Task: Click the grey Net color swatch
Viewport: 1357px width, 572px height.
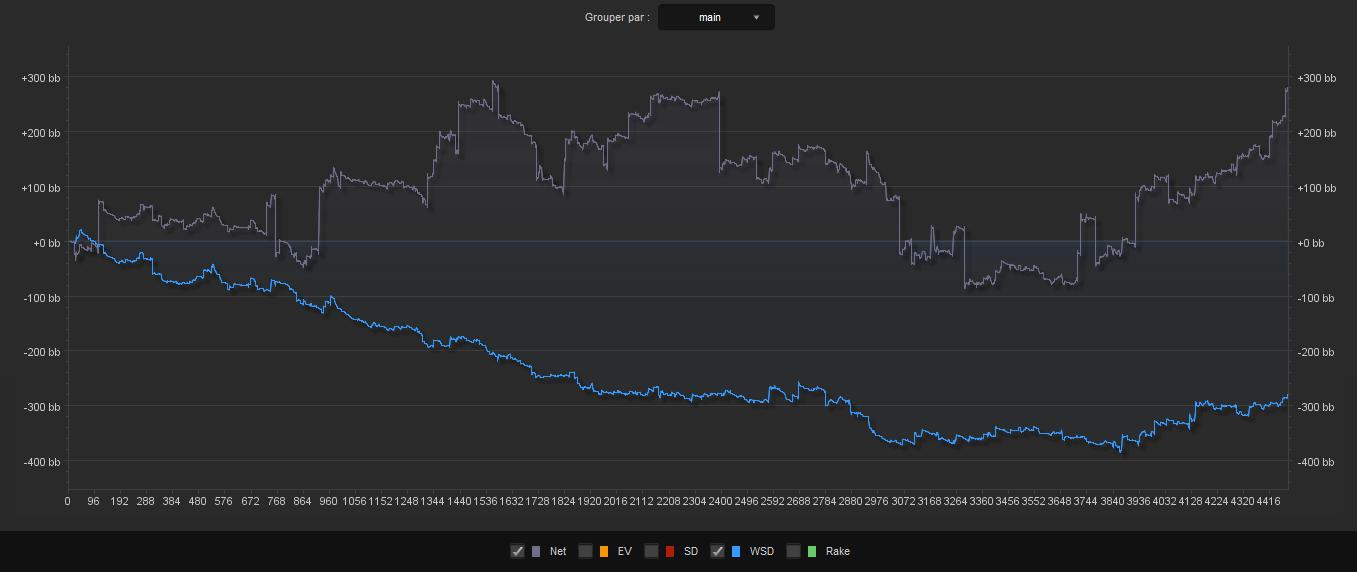Action: coord(536,551)
